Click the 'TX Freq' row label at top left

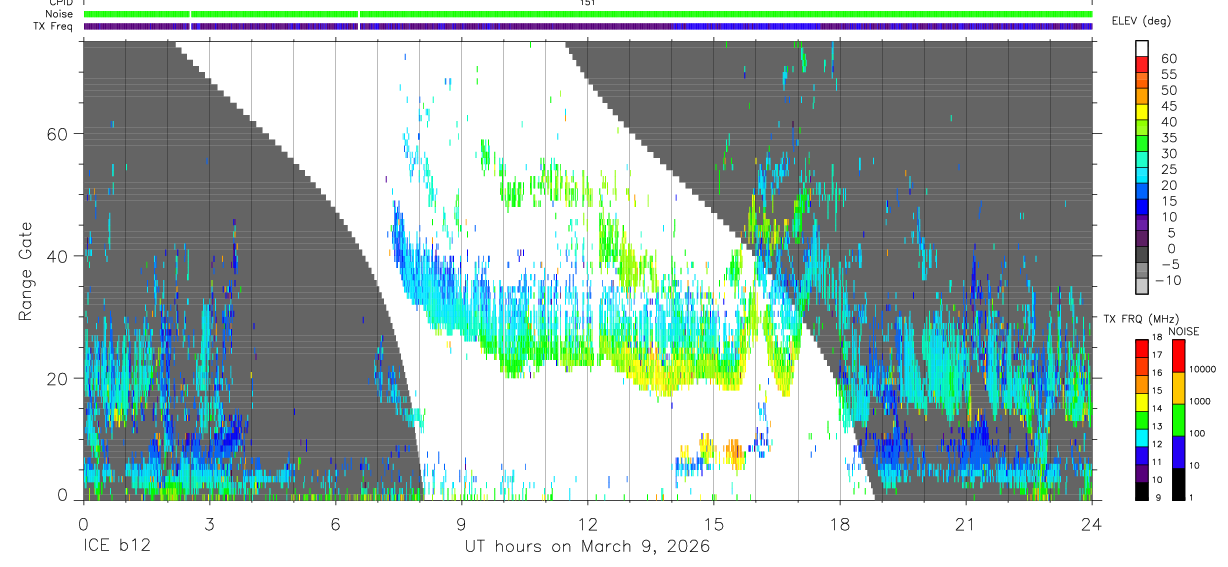pos(55,26)
